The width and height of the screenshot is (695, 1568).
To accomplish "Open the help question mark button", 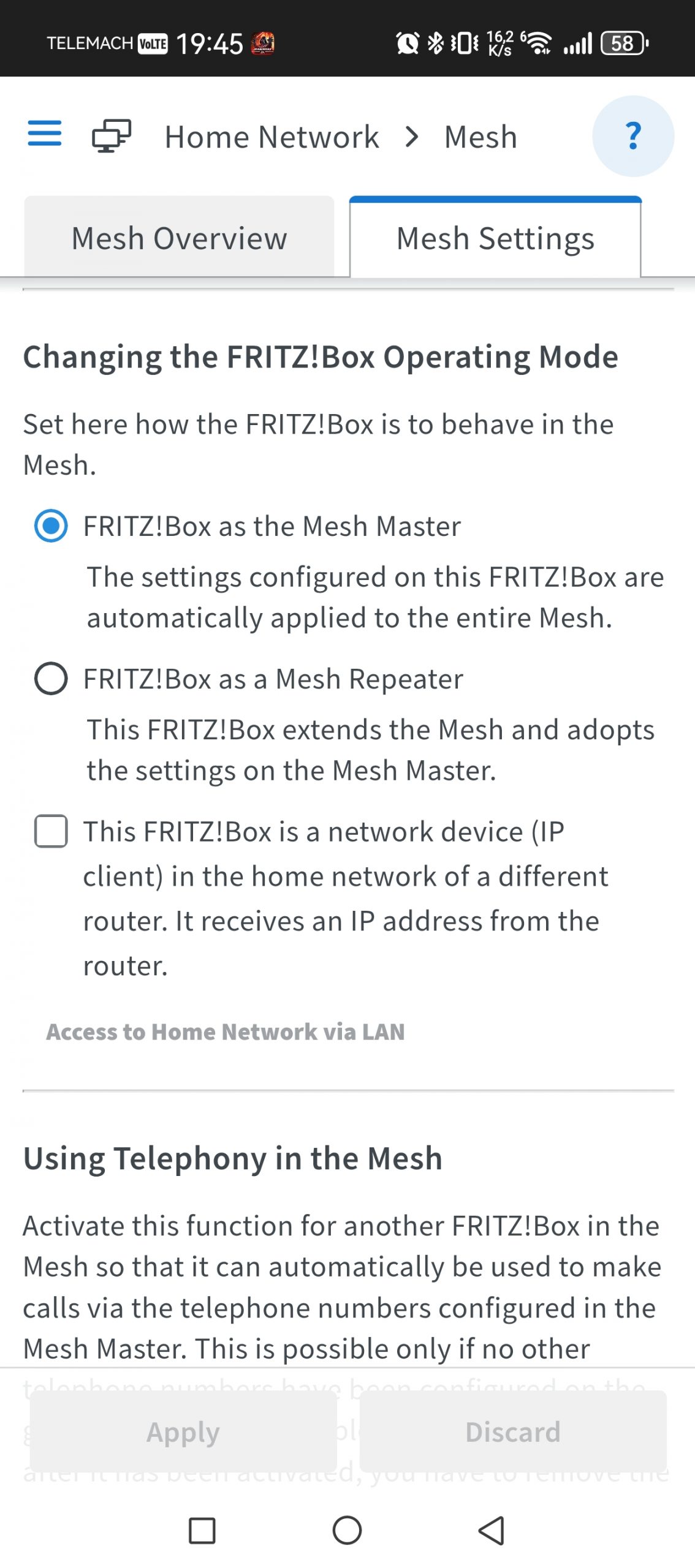I will [x=633, y=136].
